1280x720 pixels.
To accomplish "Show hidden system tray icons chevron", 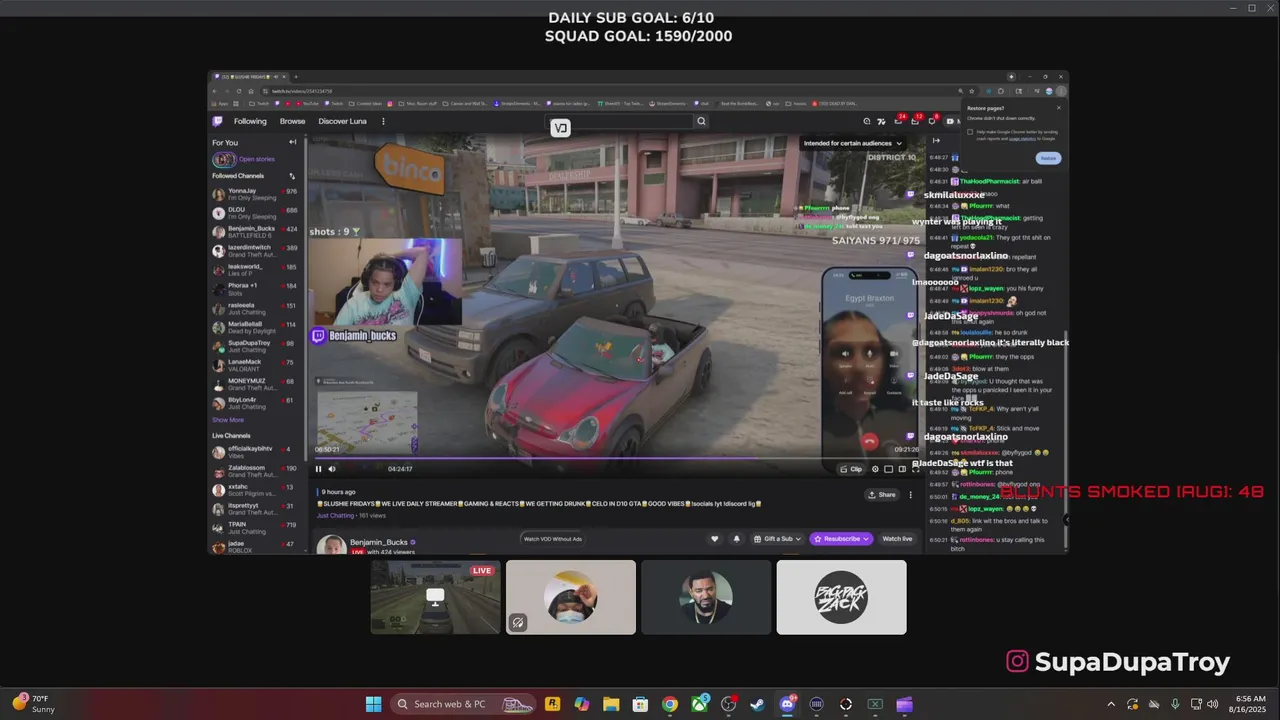I will (x=1111, y=704).
